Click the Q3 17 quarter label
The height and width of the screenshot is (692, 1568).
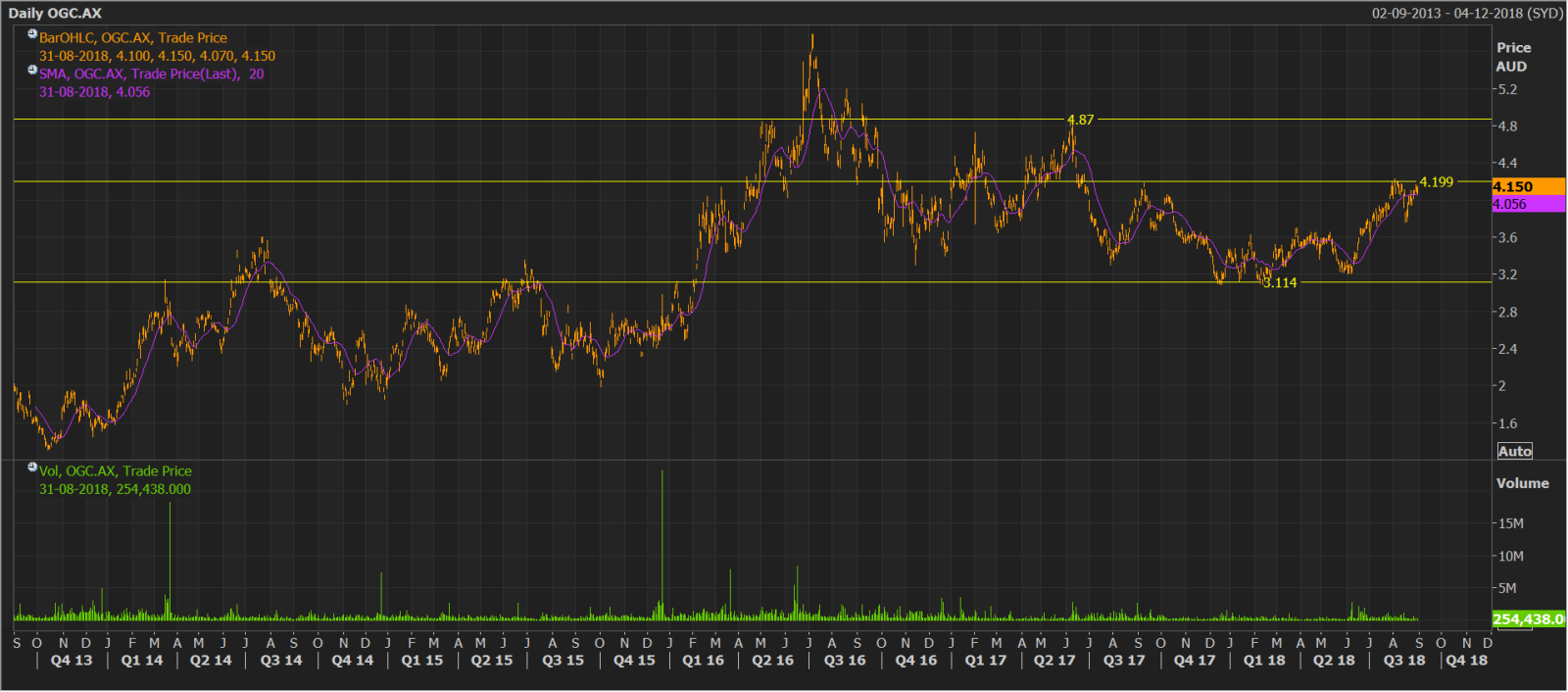(1124, 661)
